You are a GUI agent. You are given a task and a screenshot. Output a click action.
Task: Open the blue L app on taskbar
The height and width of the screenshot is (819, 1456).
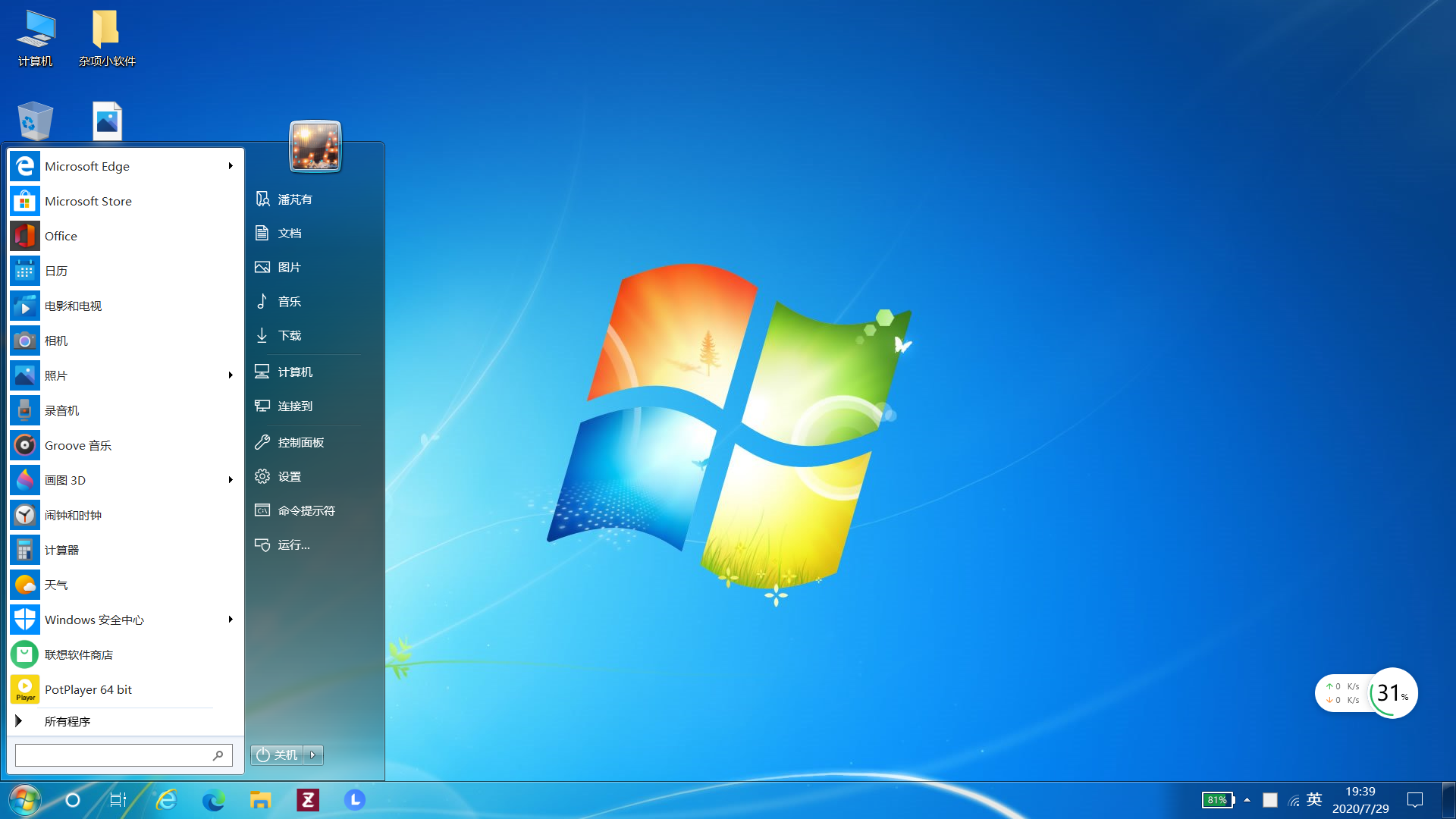click(354, 800)
